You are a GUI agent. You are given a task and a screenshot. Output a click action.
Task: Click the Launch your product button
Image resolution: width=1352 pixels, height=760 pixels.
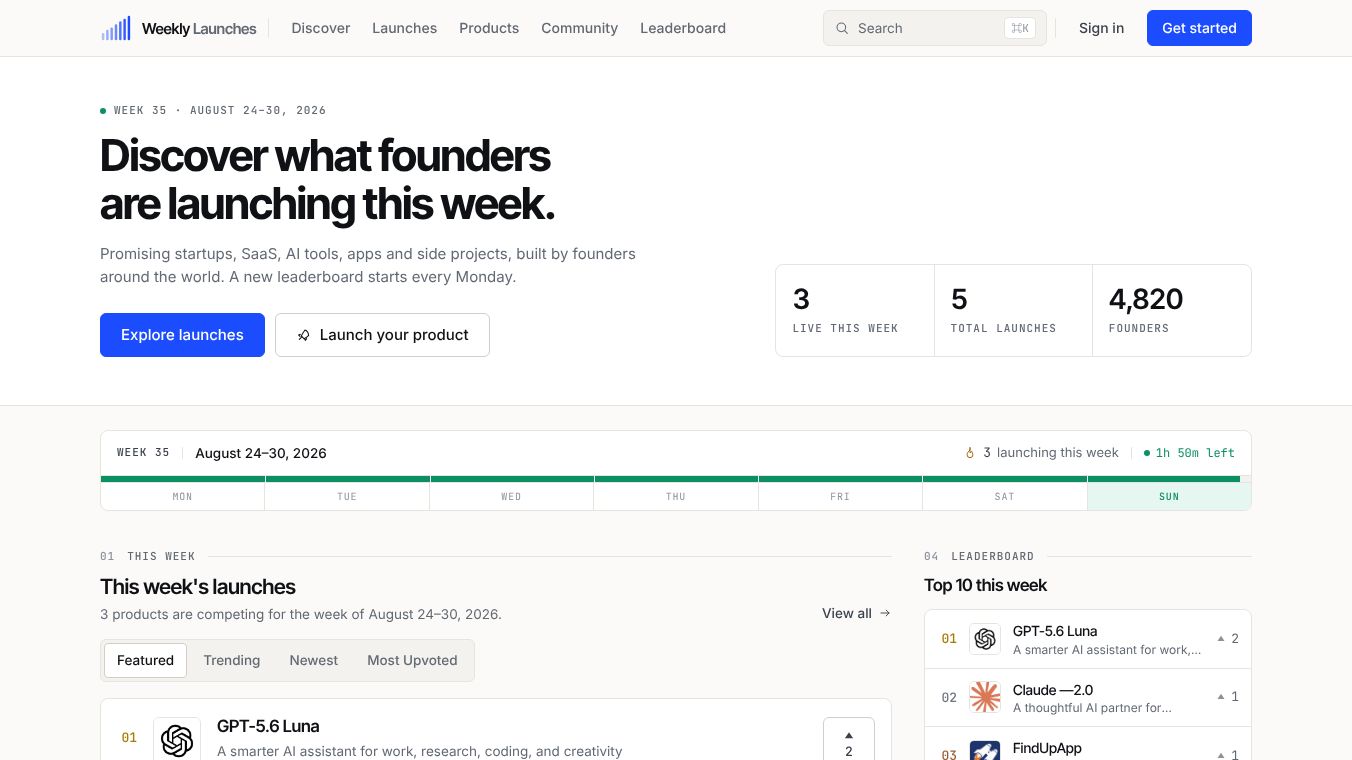[x=382, y=335]
